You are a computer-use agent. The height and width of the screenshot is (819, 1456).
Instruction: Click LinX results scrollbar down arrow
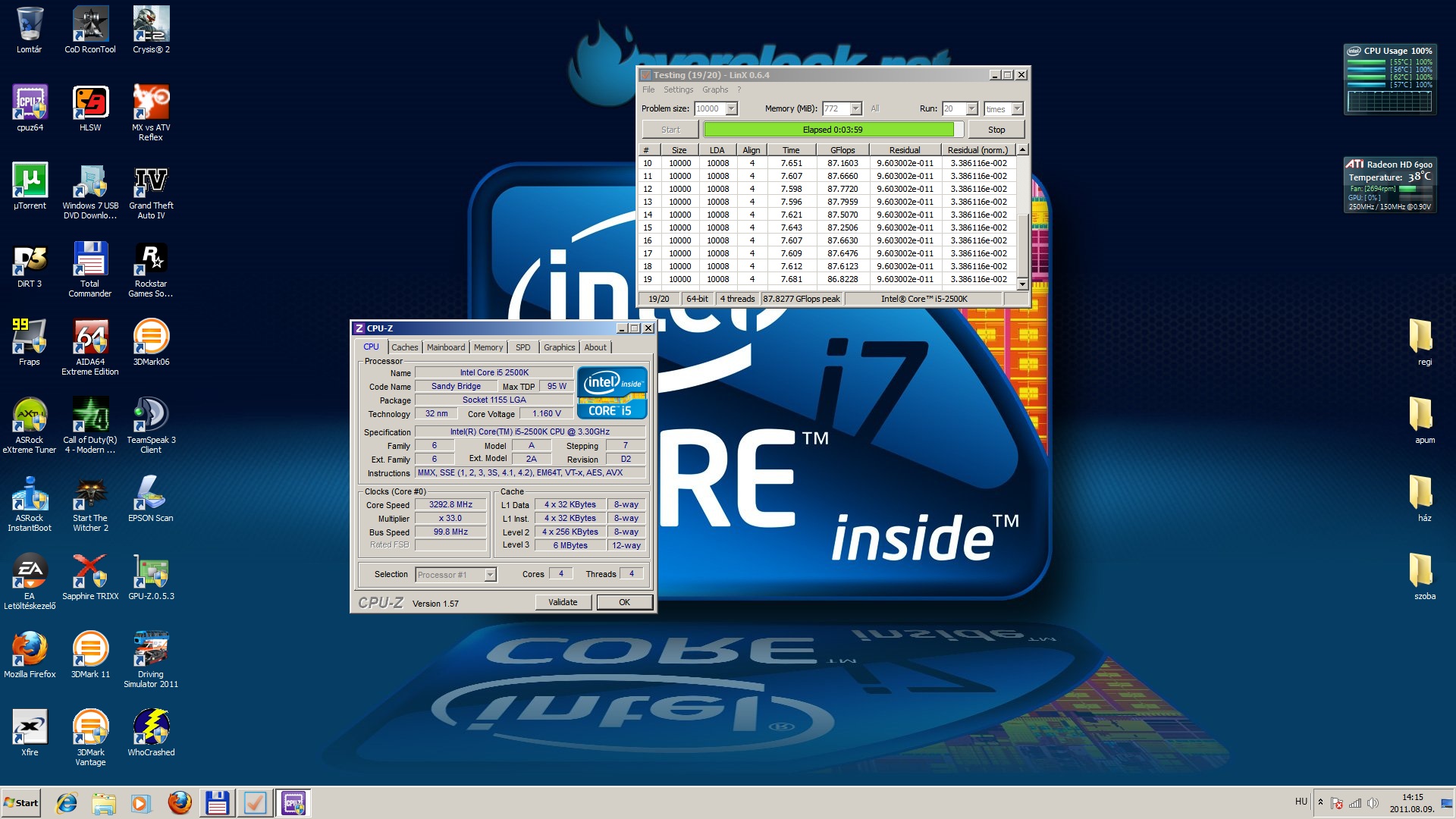coord(1022,284)
